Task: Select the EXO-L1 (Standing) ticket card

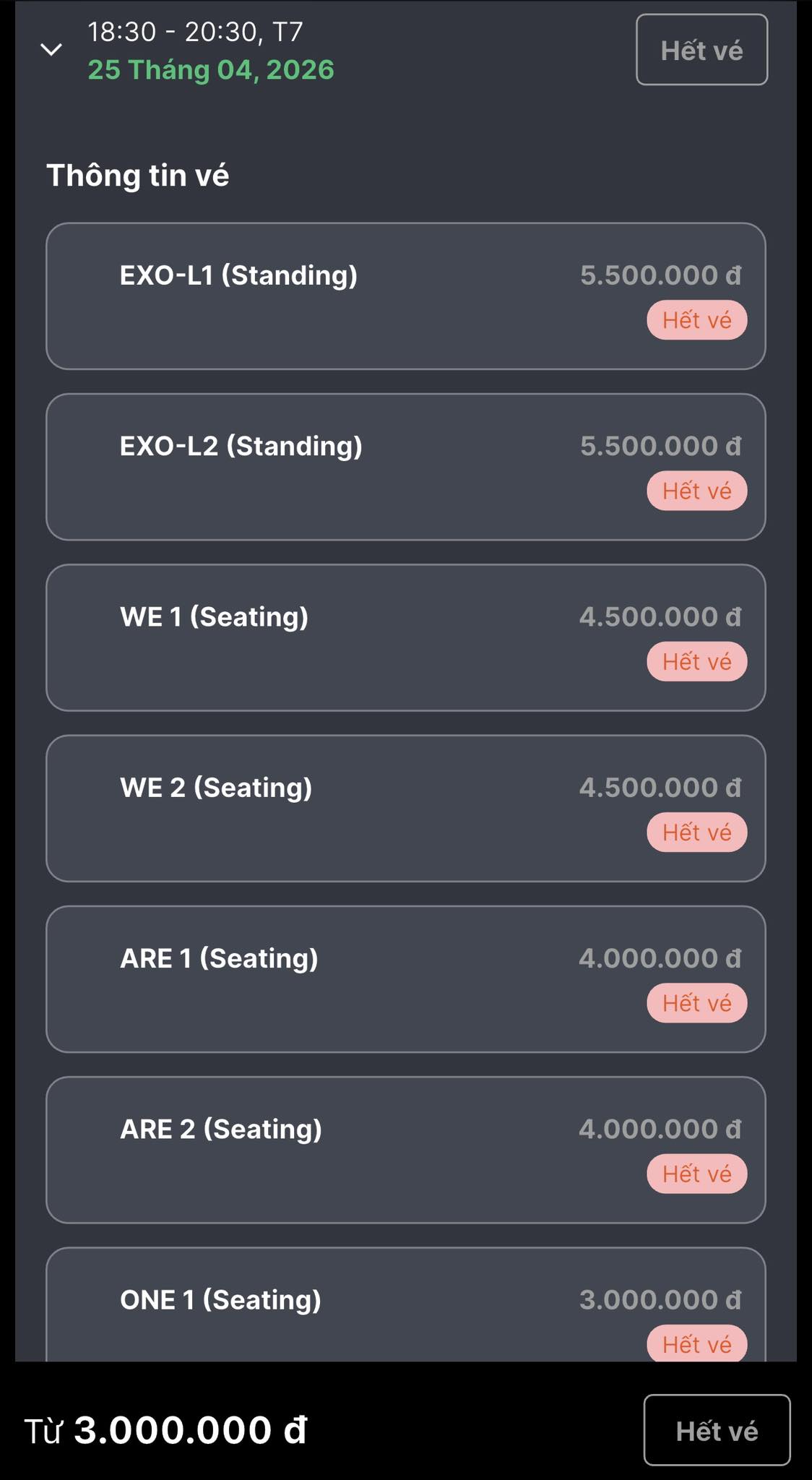Action: [405, 296]
